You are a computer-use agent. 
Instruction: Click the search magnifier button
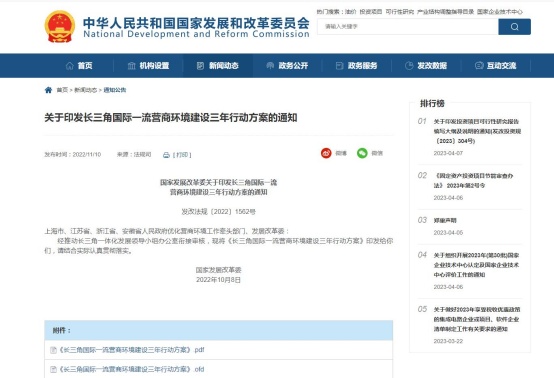(x=514, y=27)
